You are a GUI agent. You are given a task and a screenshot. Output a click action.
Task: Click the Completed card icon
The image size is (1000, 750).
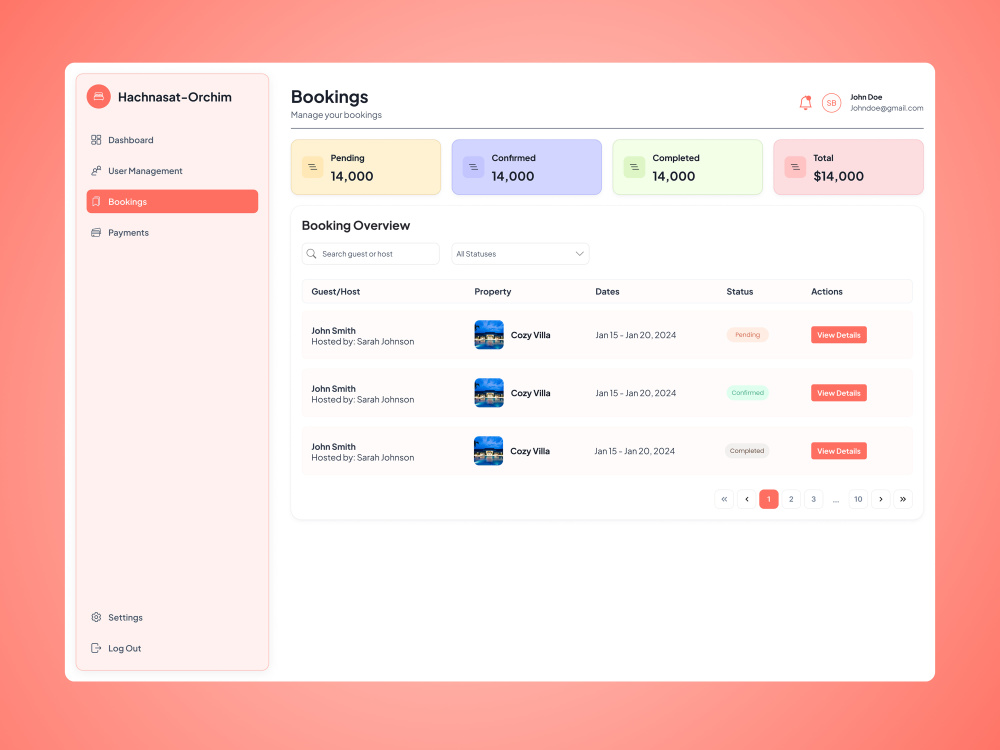(x=634, y=167)
